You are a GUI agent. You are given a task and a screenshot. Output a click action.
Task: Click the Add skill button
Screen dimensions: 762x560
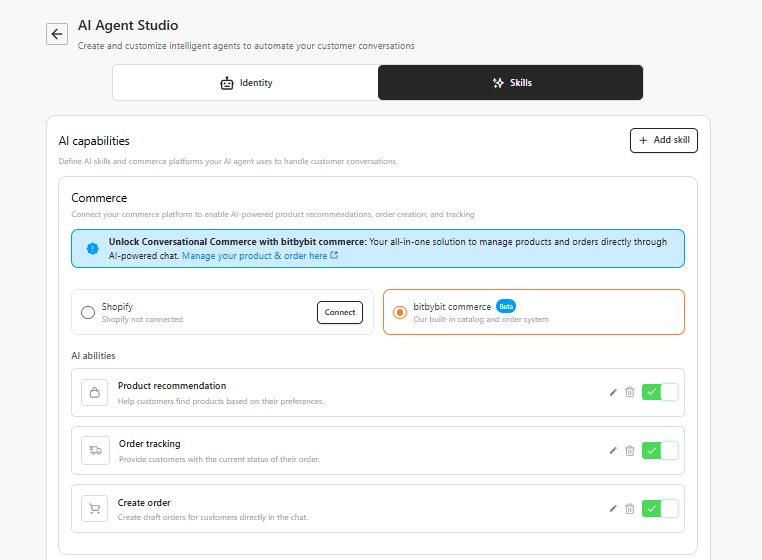(x=663, y=141)
